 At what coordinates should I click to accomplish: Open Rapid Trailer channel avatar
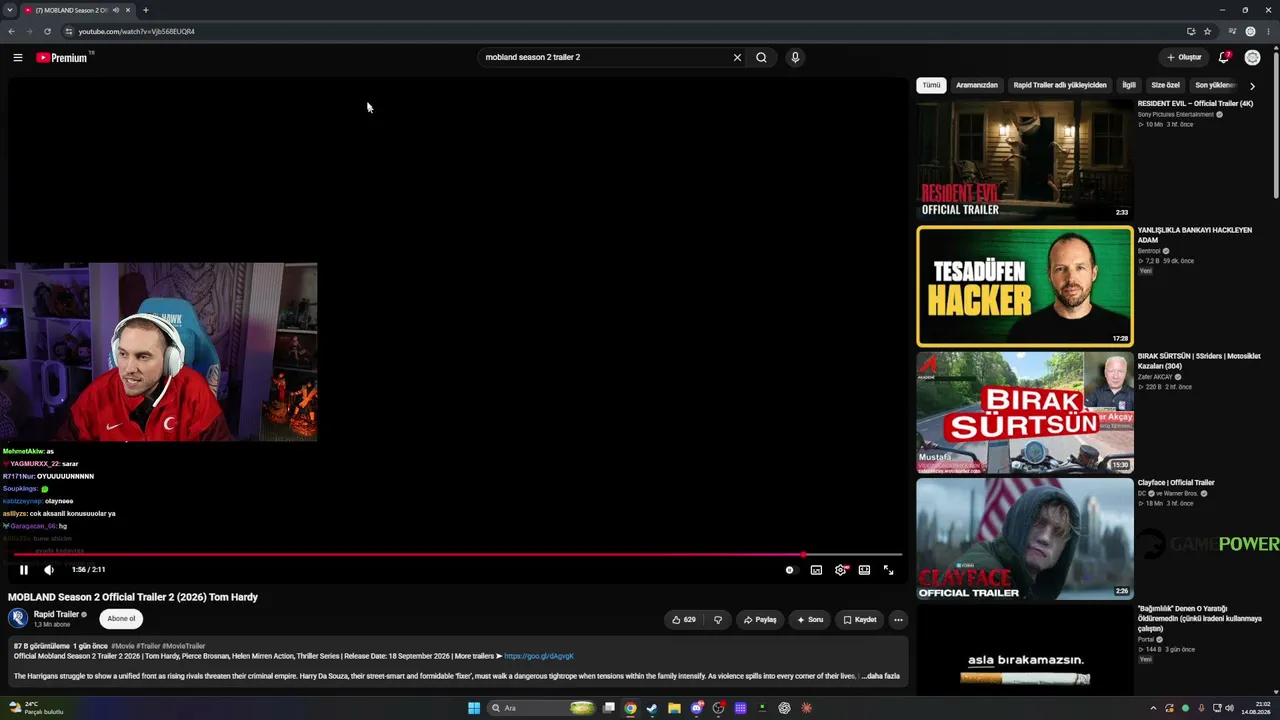click(x=18, y=618)
